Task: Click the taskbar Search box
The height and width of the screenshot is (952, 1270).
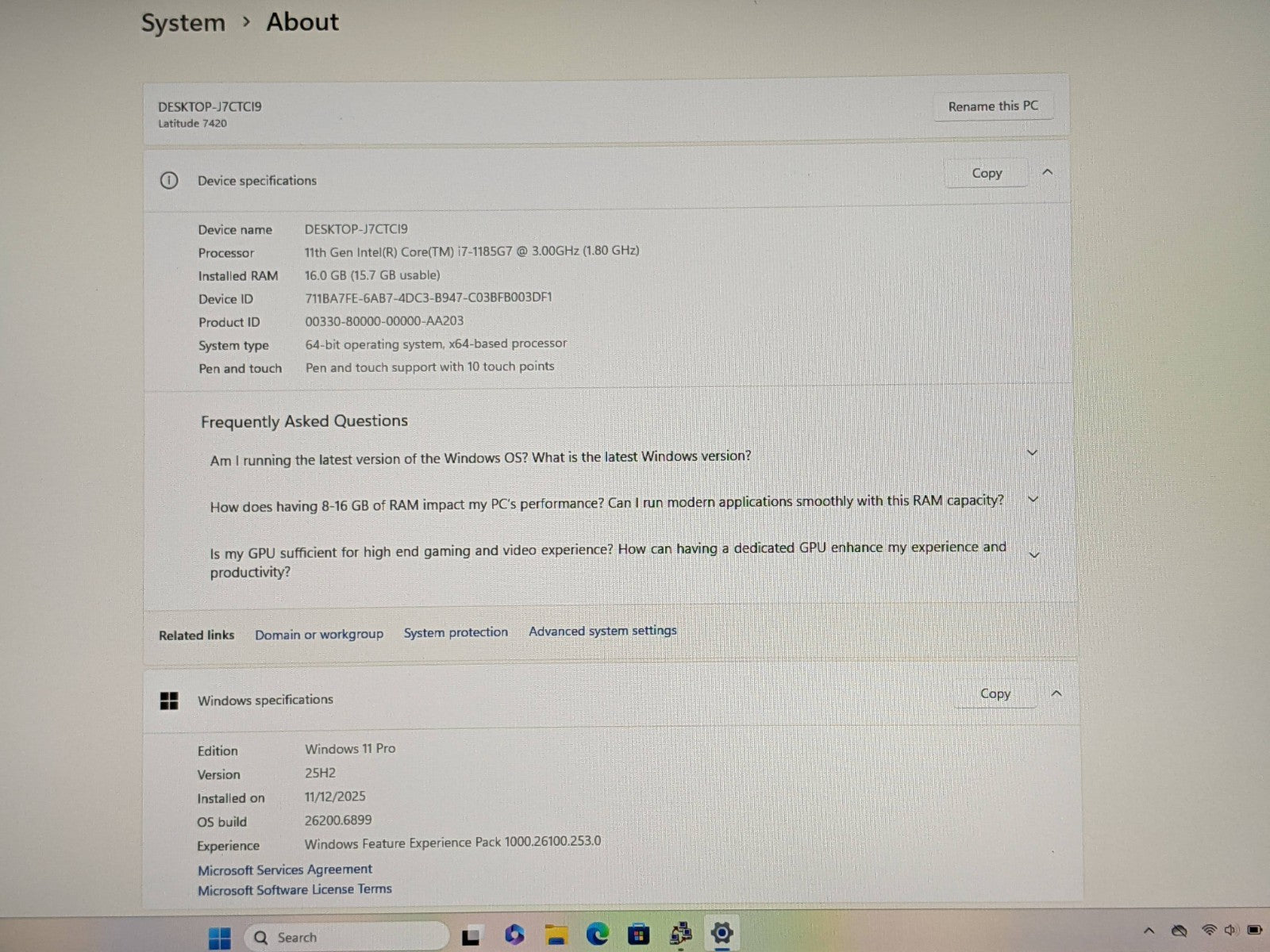Action: (345, 937)
